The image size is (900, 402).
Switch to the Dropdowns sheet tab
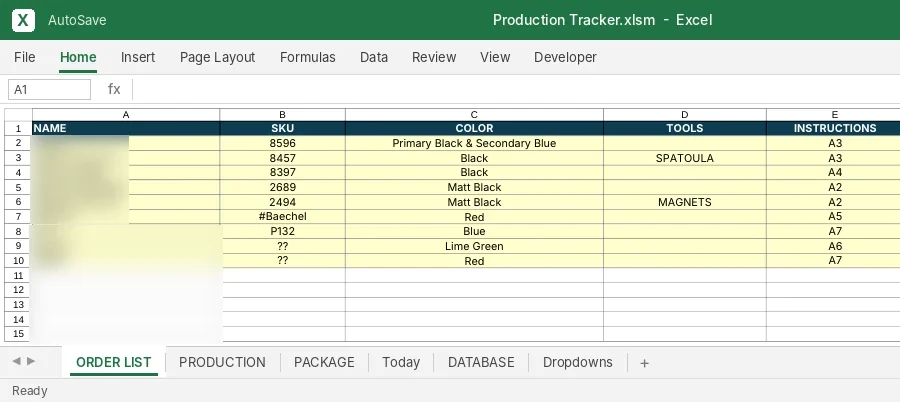(x=577, y=362)
